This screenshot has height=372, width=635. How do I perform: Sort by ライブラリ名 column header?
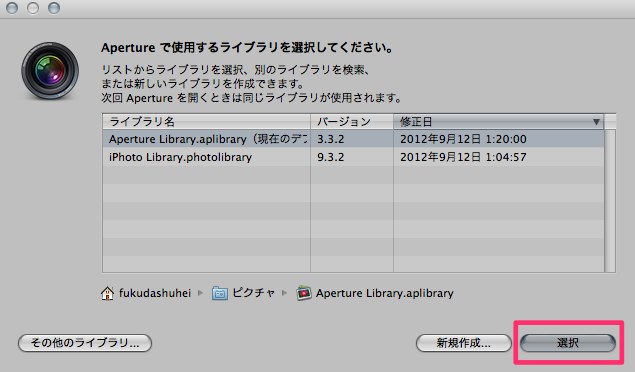[206, 121]
